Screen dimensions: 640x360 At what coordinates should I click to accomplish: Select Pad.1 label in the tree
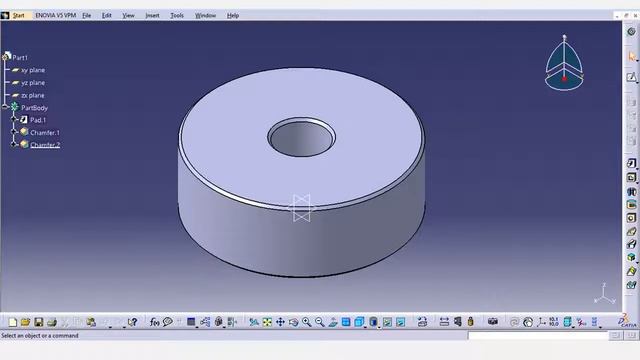tap(38, 120)
